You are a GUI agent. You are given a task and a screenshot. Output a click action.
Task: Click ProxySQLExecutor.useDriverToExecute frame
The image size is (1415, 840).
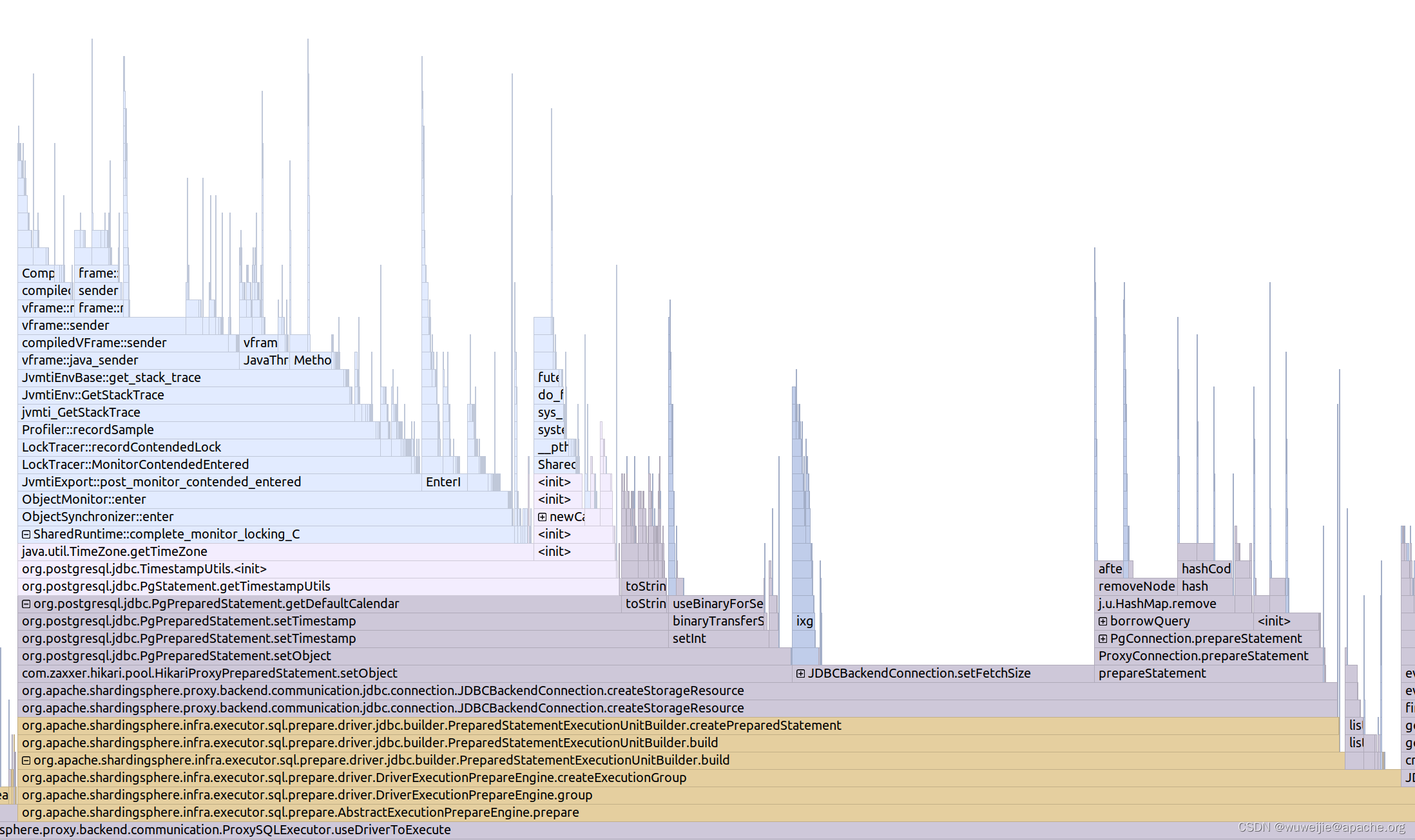[707, 830]
